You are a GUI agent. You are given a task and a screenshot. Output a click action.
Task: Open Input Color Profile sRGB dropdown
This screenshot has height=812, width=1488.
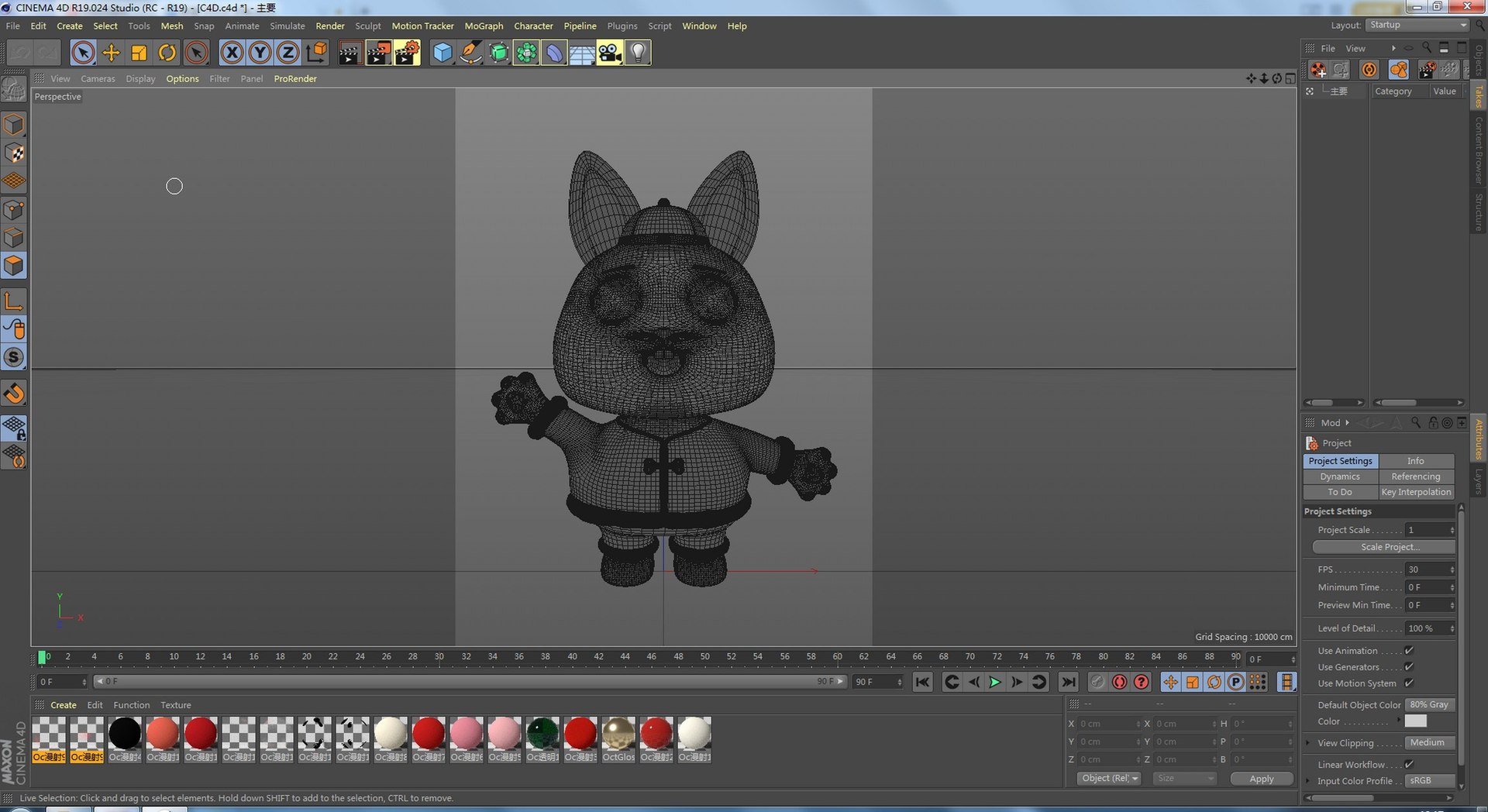[1430, 781]
